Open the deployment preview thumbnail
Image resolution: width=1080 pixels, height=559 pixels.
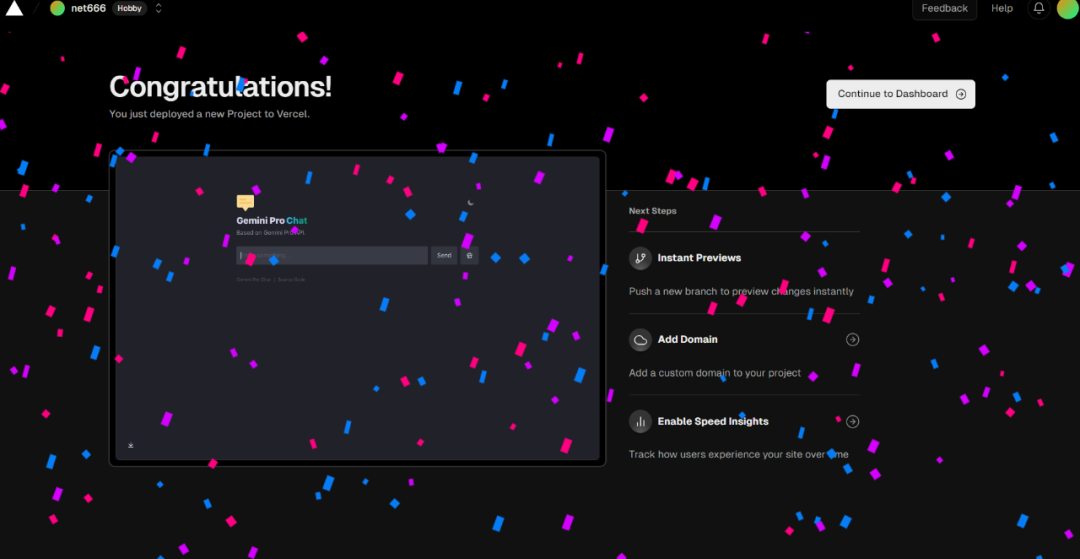point(357,308)
